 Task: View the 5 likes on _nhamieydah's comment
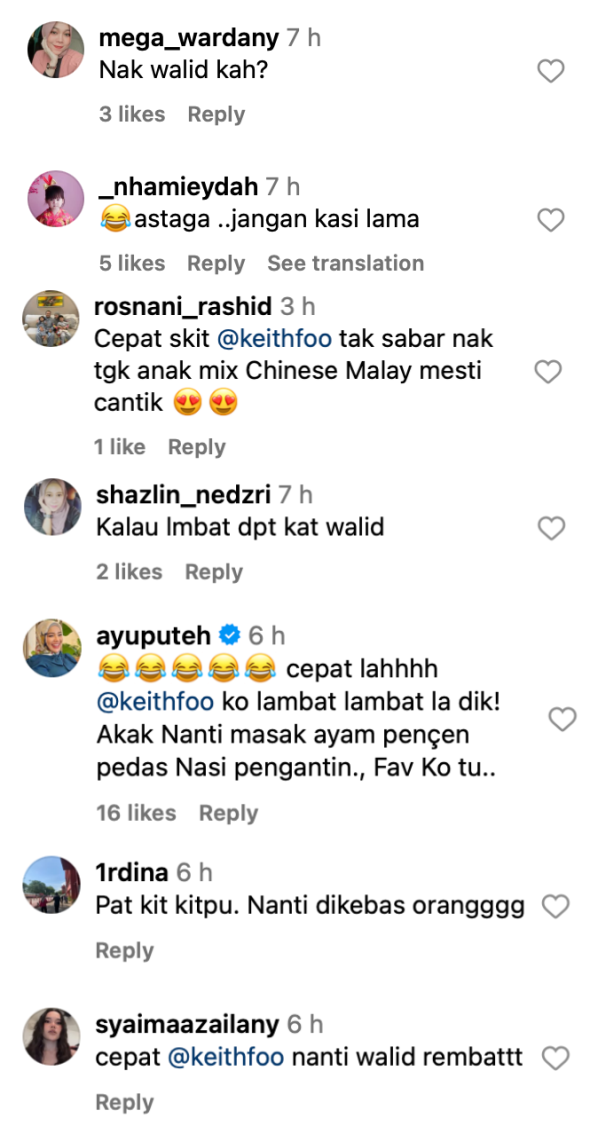coord(132,263)
